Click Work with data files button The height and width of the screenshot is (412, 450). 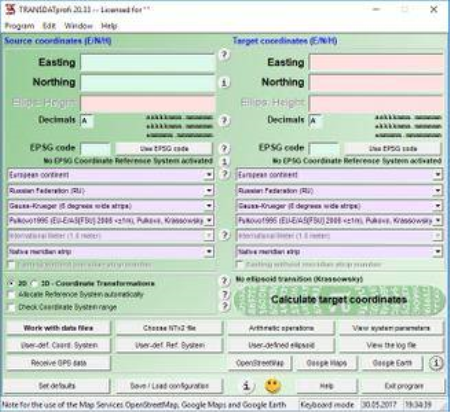click(58, 328)
